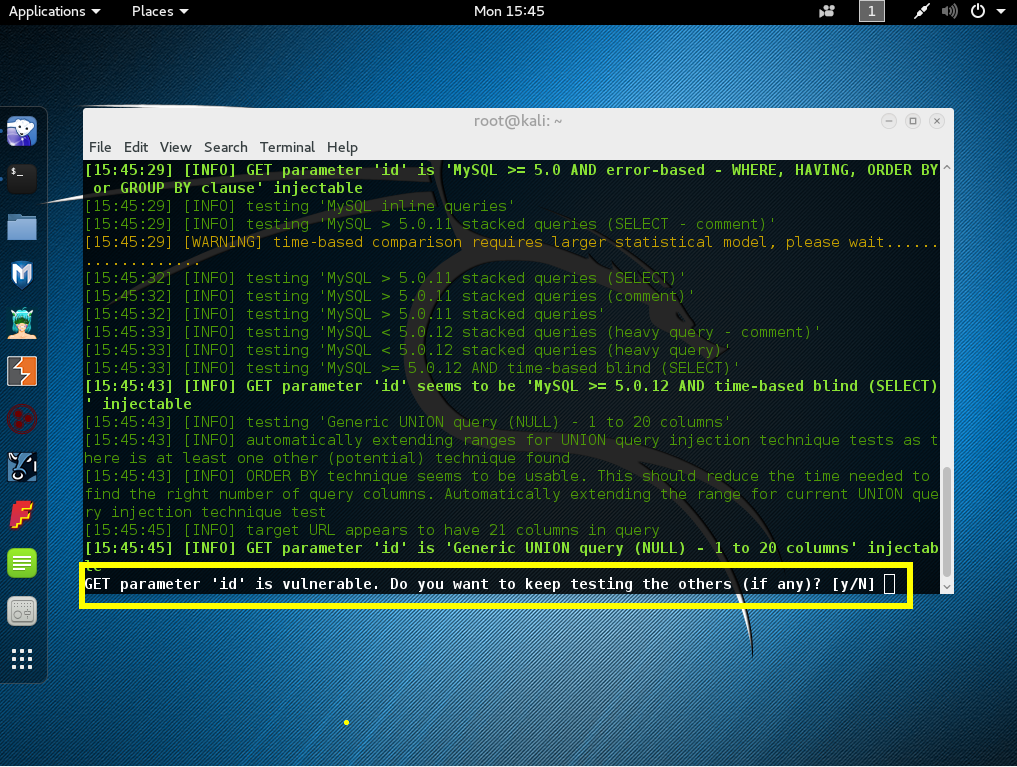
Task: Launch Metasploit framework from dock
Action: point(22,275)
